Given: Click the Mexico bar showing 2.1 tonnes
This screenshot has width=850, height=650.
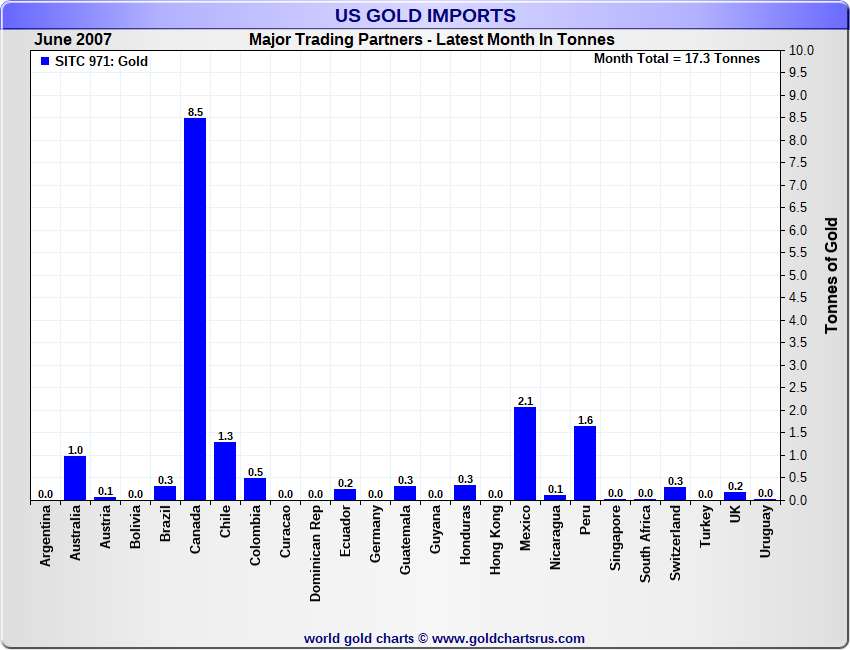Looking at the screenshot, I should (525, 453).
